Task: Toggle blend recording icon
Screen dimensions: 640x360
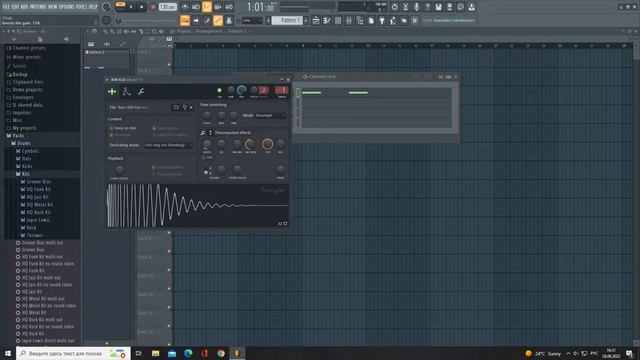Action: pos(218,7)
